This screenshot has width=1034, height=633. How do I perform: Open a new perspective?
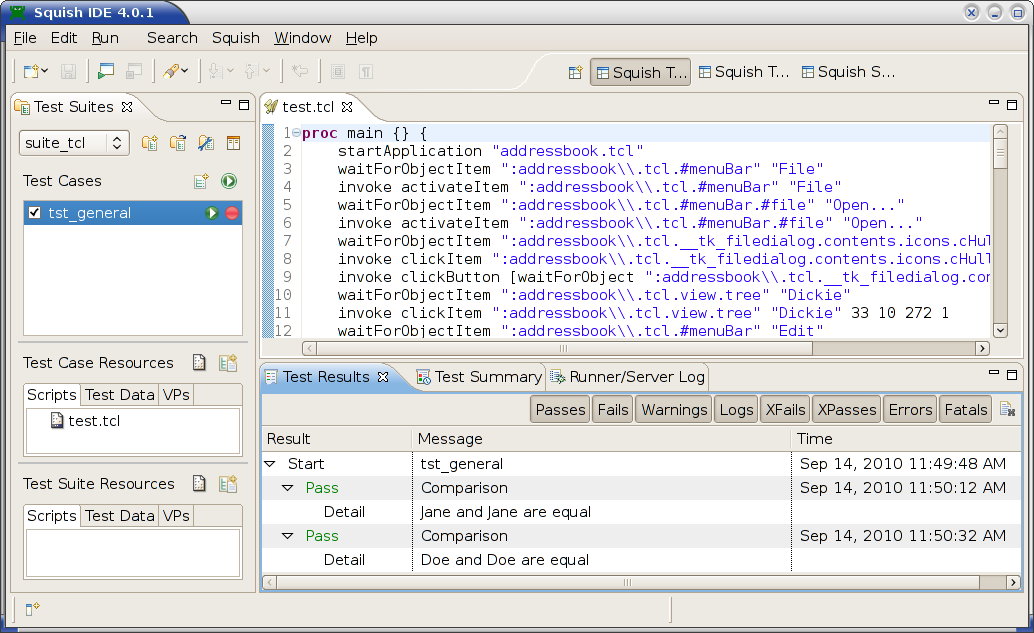(575, 72)
